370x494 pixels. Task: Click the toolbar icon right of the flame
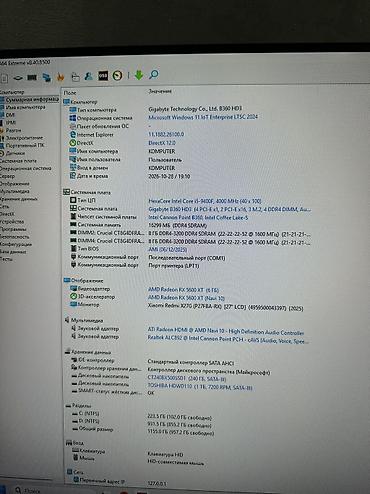[x=76, y=77]
